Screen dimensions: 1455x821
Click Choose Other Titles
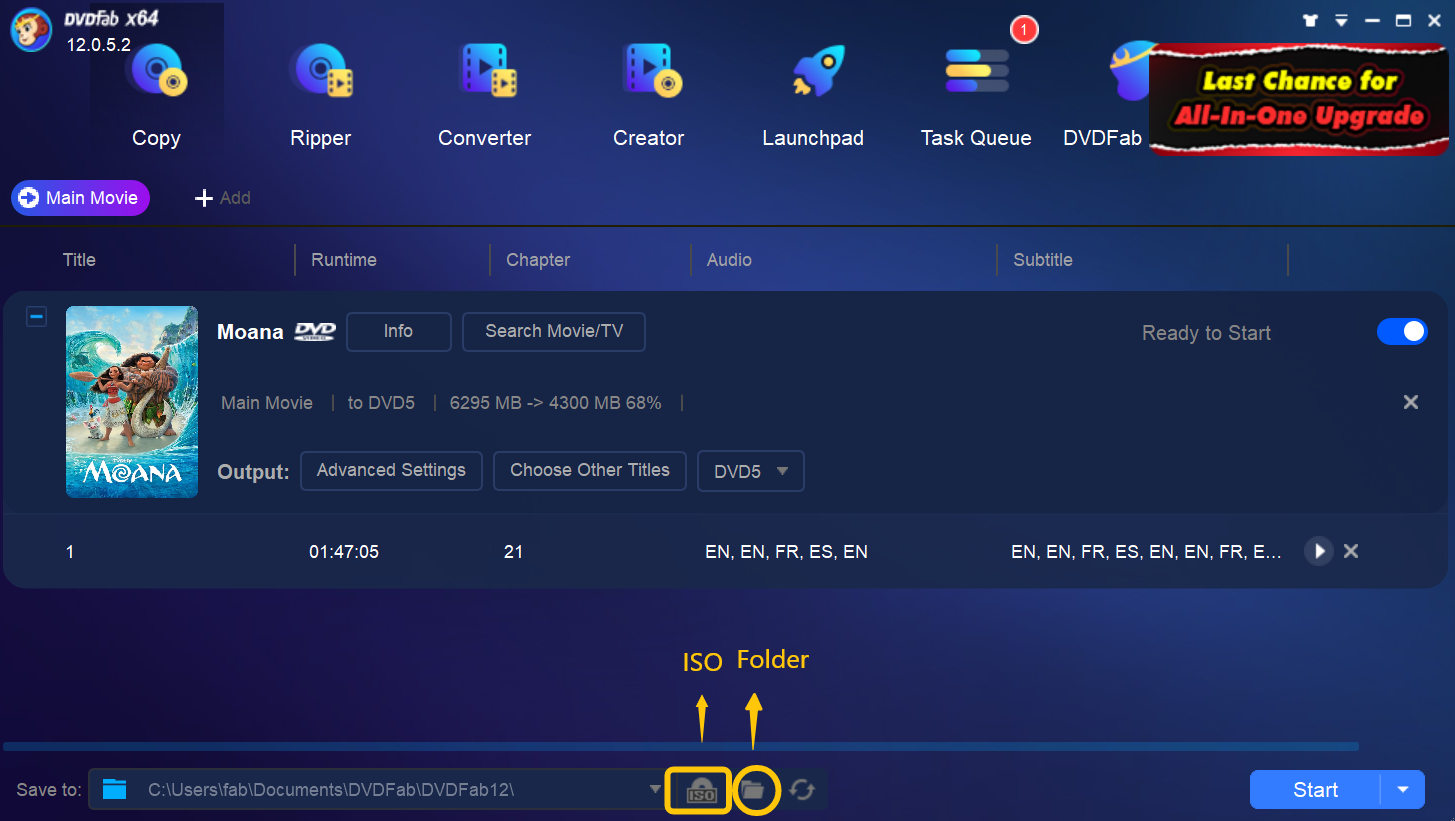tap(590, 471)
